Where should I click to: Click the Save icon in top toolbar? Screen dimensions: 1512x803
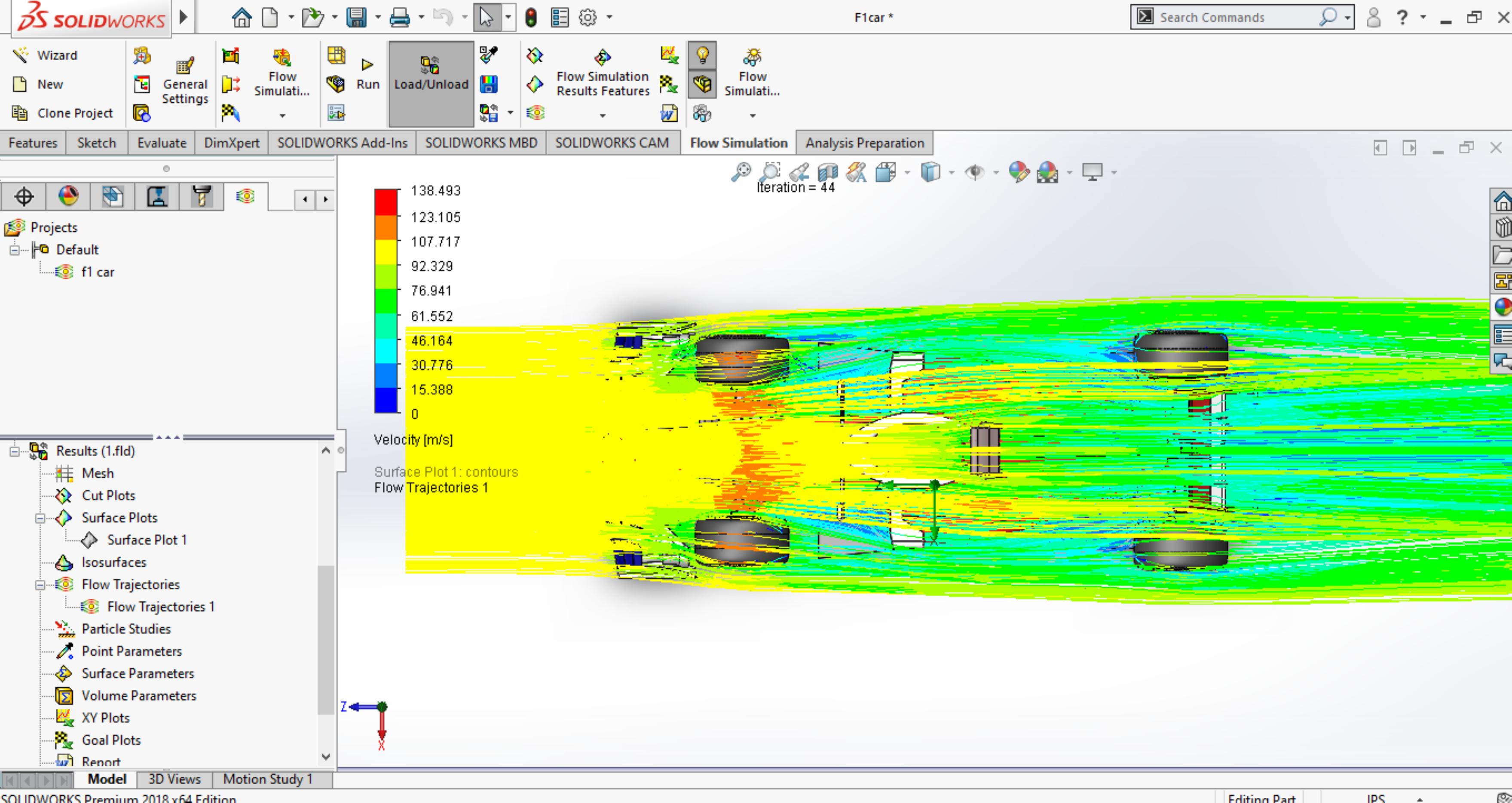(356, 18)
